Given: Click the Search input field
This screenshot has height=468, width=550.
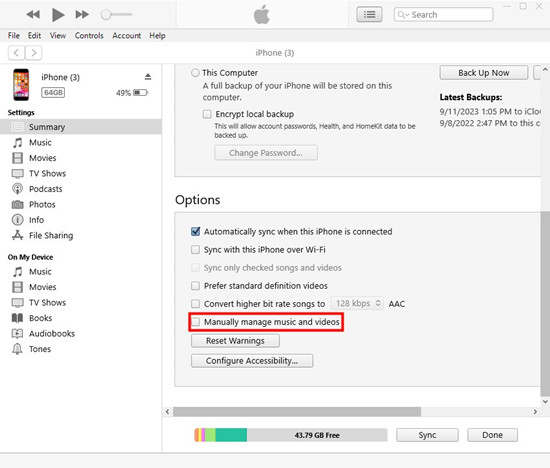Looking at the screenshot, I should (x=443, y=14).
